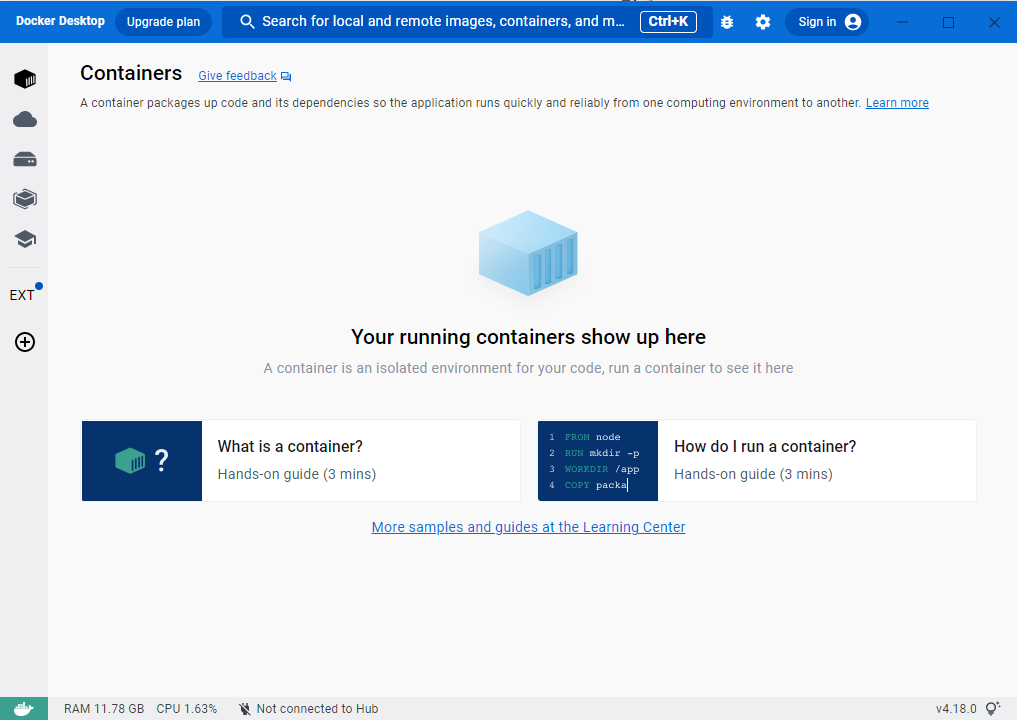Open the Images section cloud icon

(25, 120)
